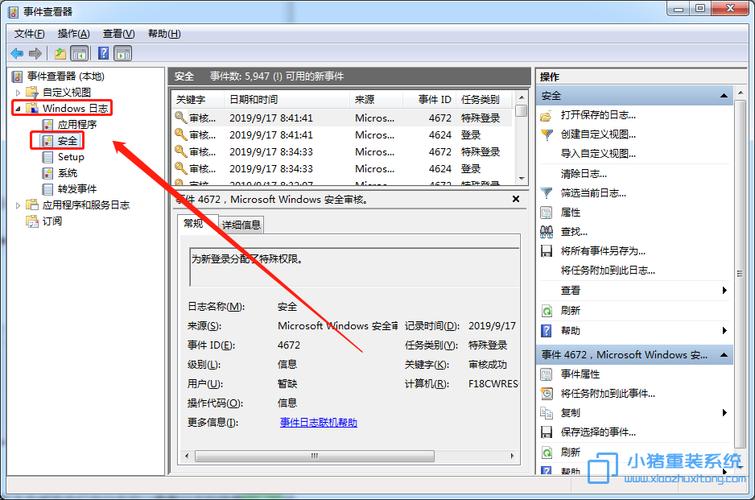Click 创建自定义视图 action

coord(598,134)
